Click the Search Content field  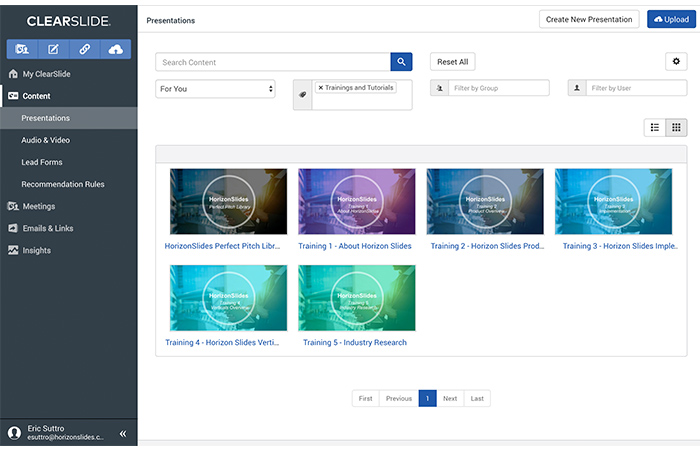[x=273, y=62]
